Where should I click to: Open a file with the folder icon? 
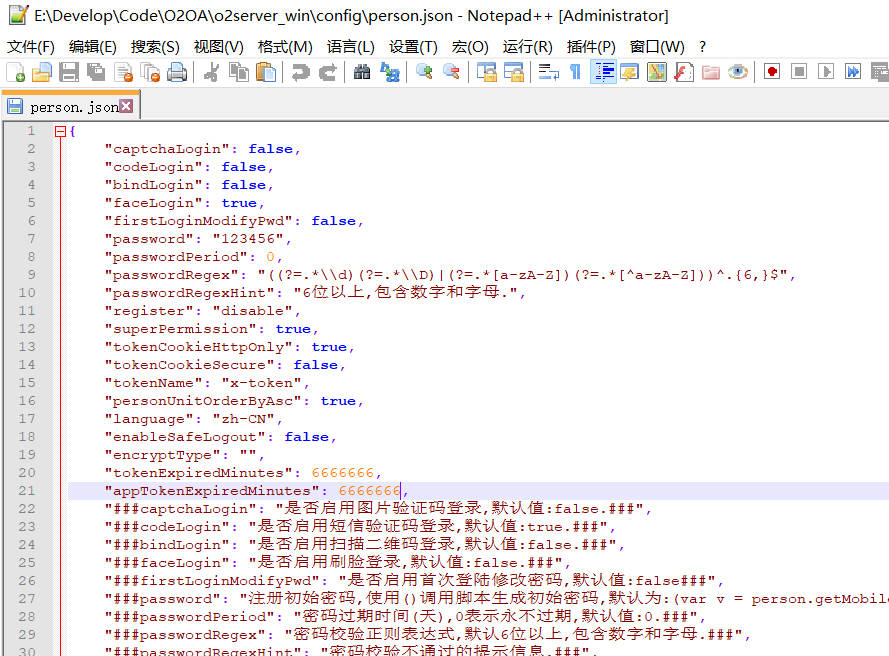point(42,72)
